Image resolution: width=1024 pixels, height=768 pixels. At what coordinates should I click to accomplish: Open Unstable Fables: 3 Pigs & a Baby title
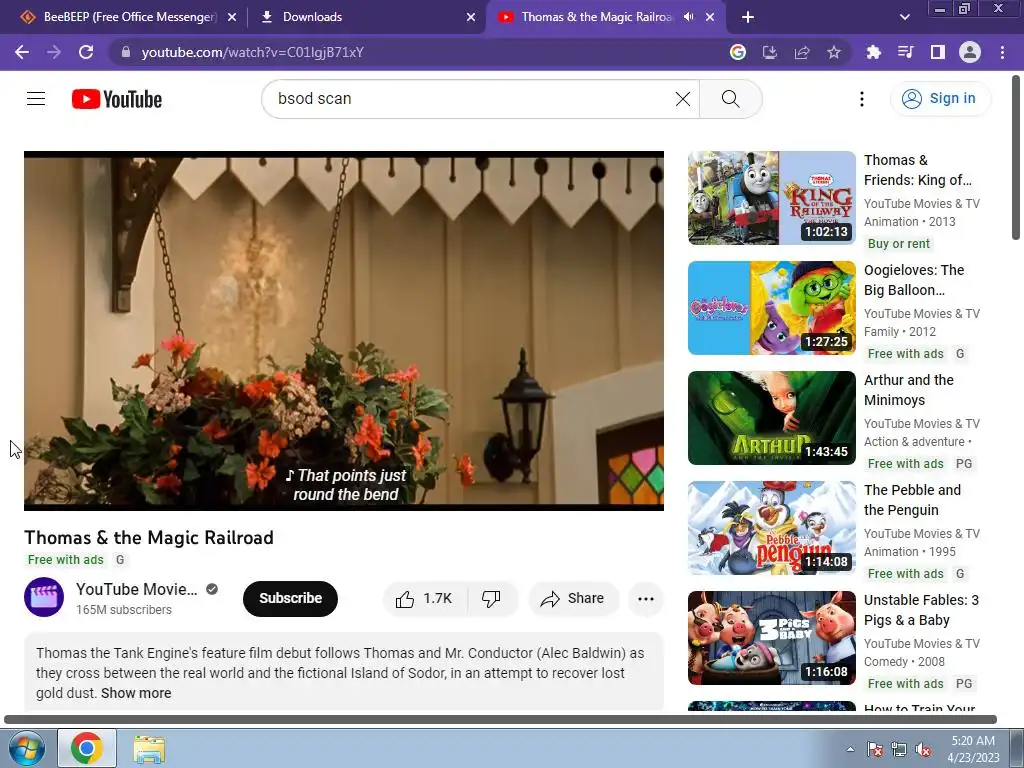coord(921,610)
